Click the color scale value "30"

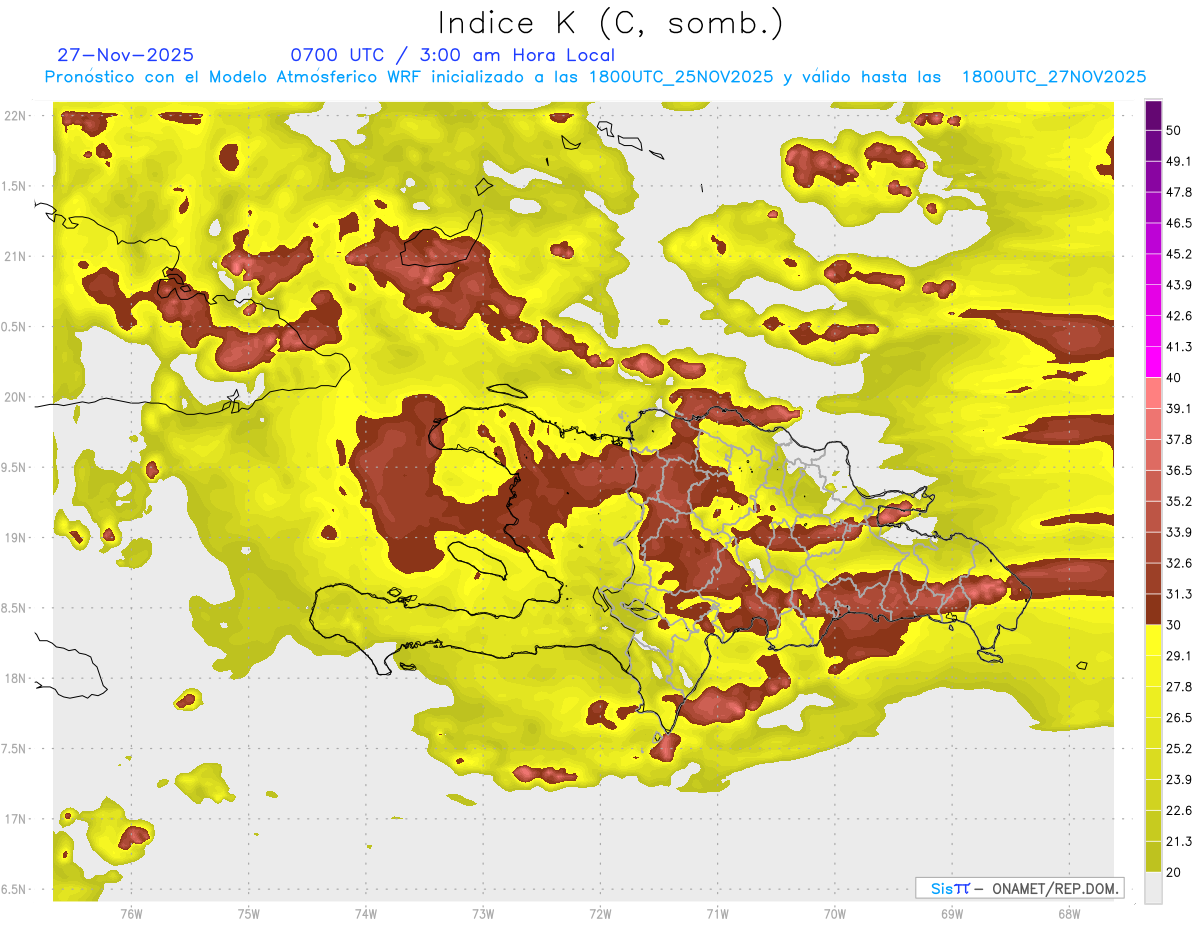coord(1174,625)
